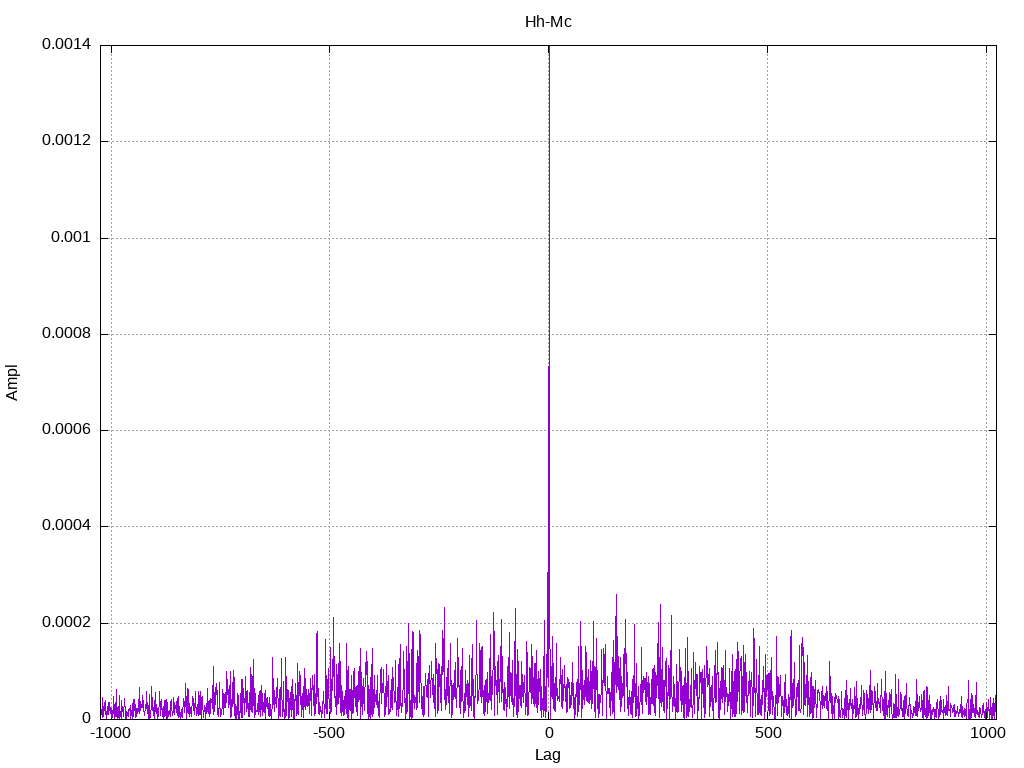Image resolution: width=1024 pixels, height=768 pixels.
Task: Click the Lag x-axis label
Action: point(547,755)
